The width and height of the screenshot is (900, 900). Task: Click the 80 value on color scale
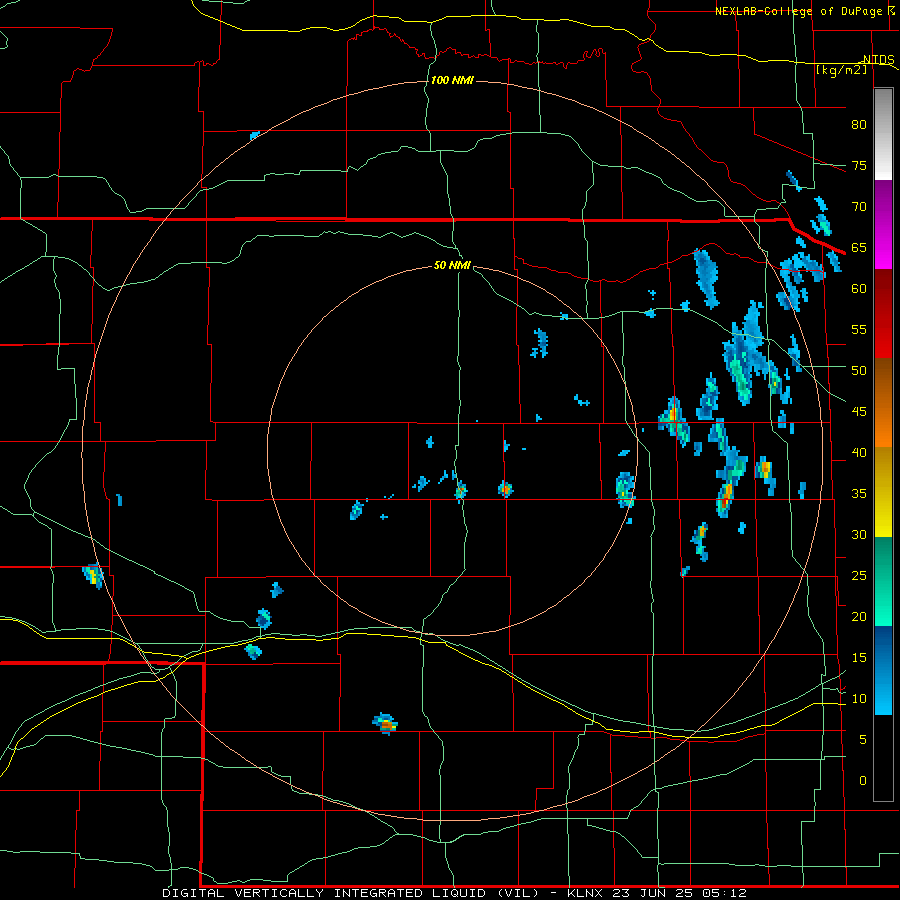tap(859, 125)
